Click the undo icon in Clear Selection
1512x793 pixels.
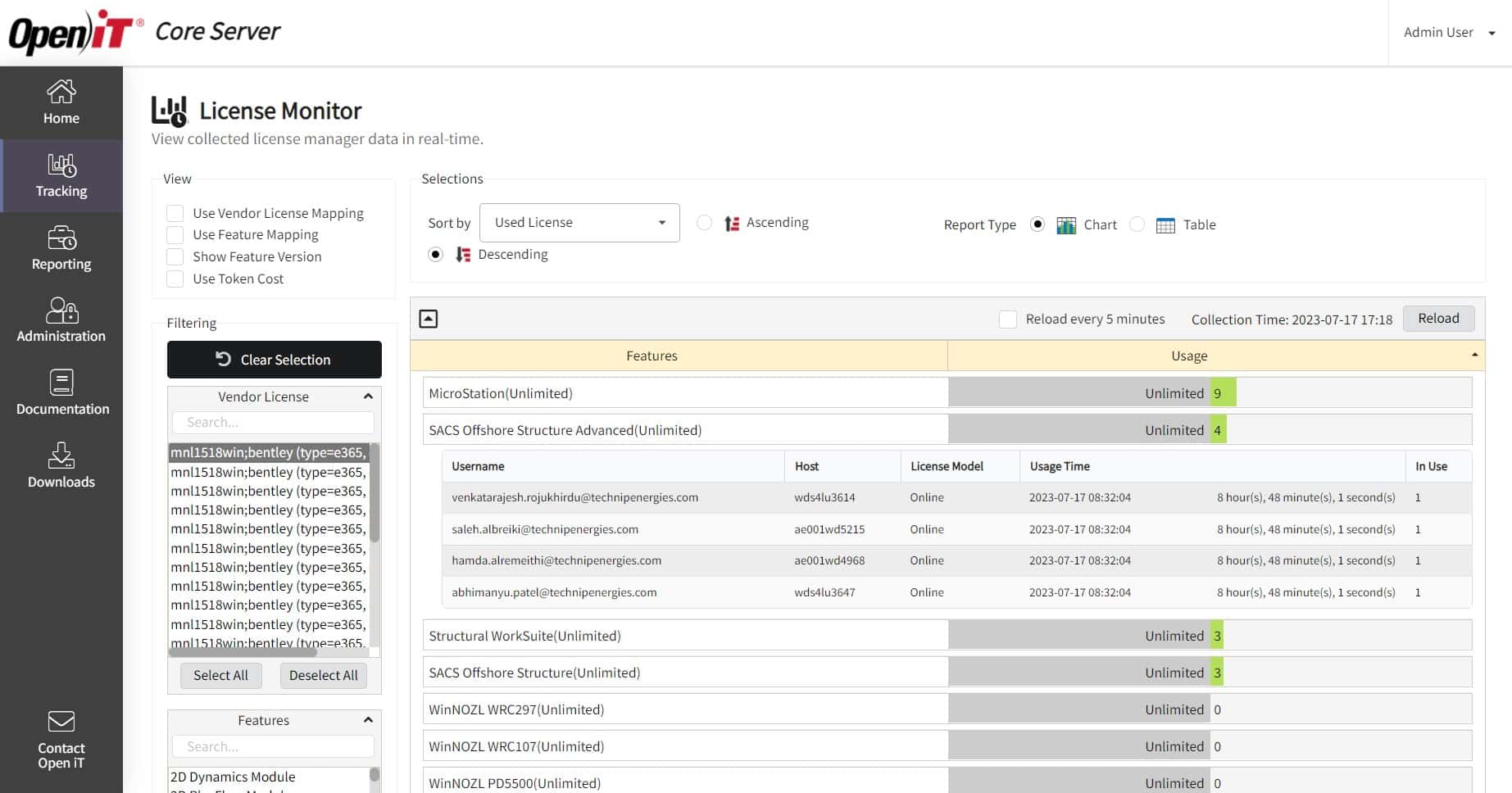click(x=223, y=359)
